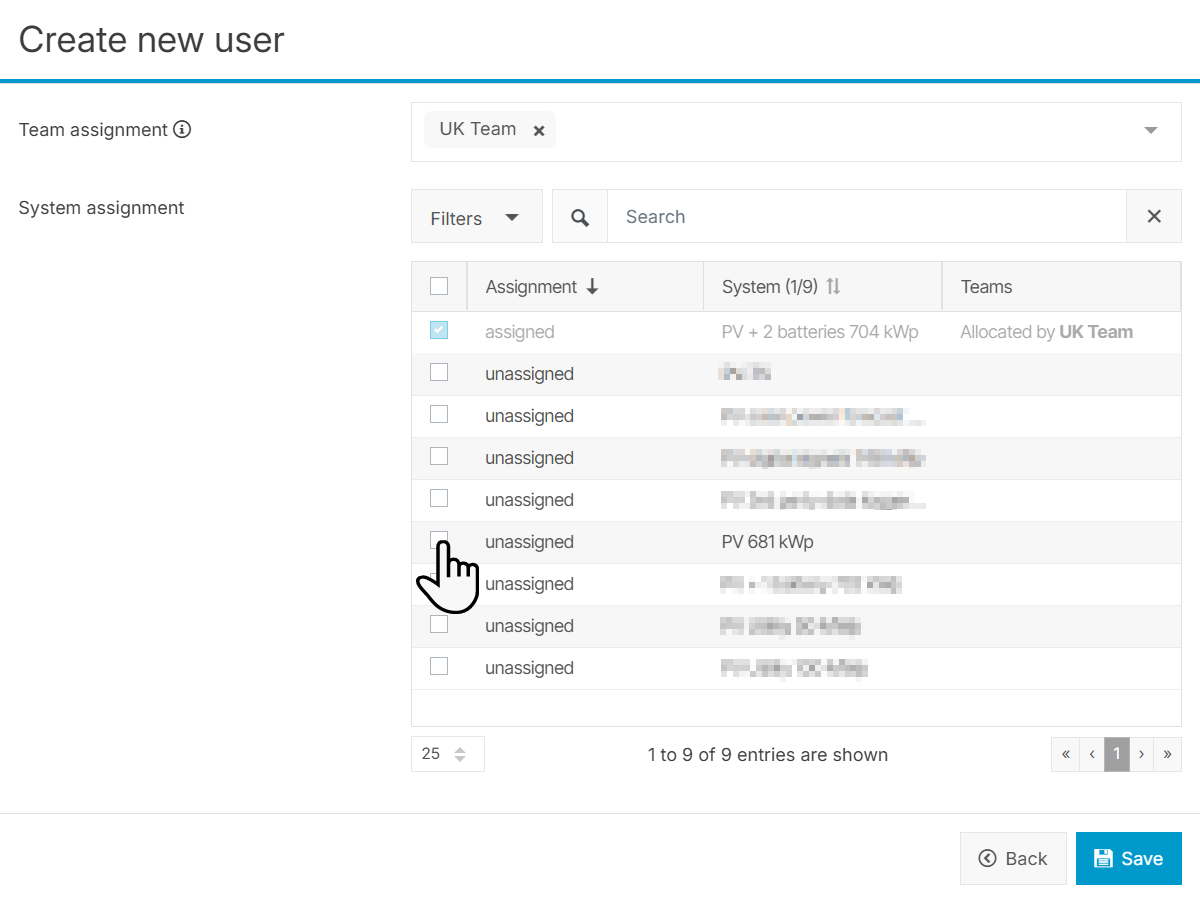Go to the last page using double-arrow icon
Screen dimensions: 1200x903
point(1167,754)
